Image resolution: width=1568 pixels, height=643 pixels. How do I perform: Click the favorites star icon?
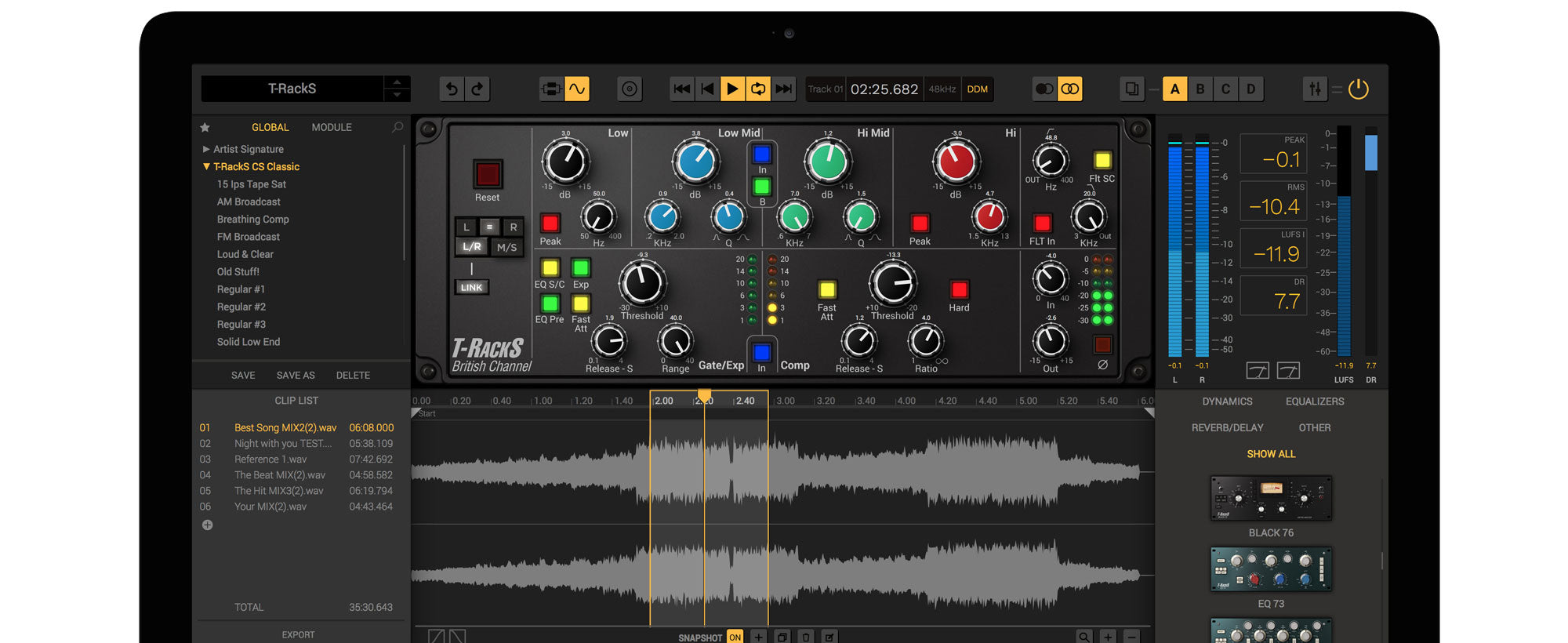click(x=205, y=127)
